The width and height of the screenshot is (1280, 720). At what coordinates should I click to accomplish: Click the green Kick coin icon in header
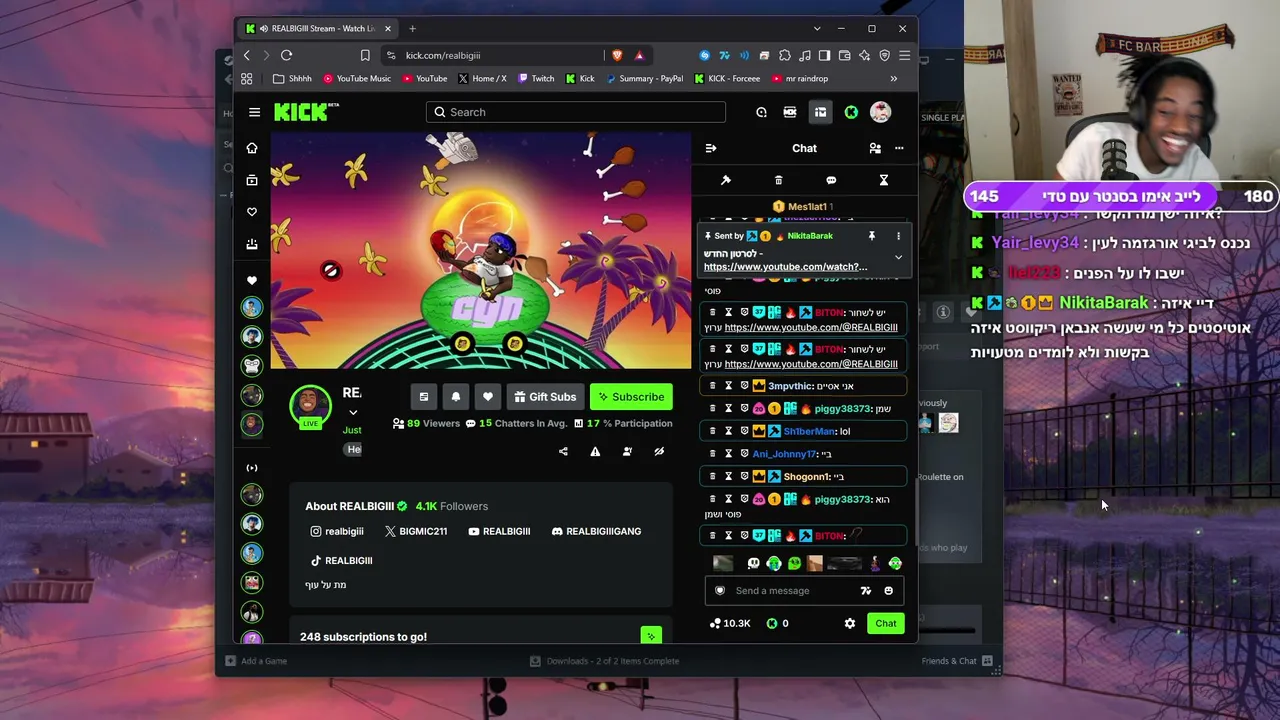851,112
